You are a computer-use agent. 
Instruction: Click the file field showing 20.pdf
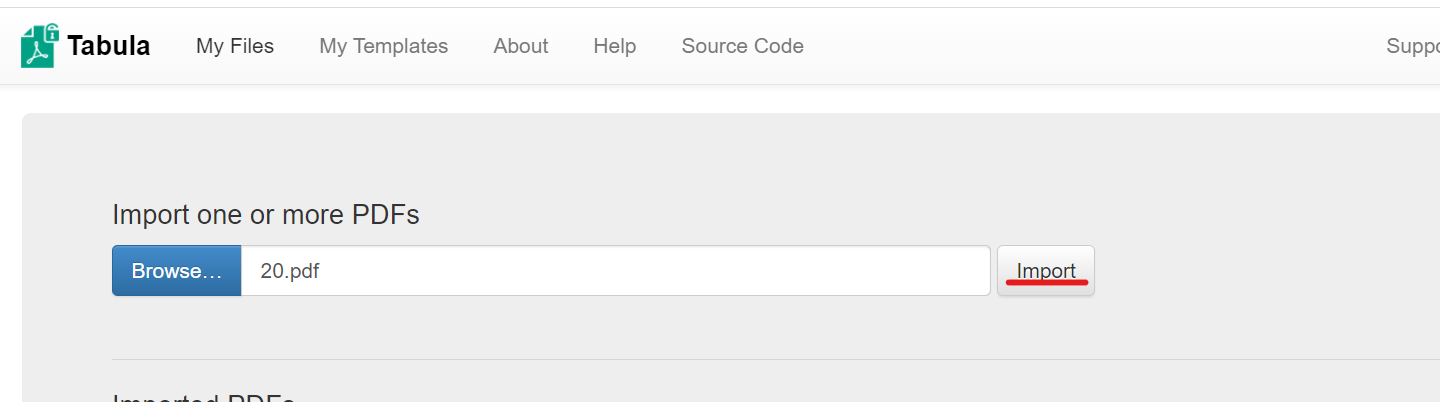coord(616,271)
